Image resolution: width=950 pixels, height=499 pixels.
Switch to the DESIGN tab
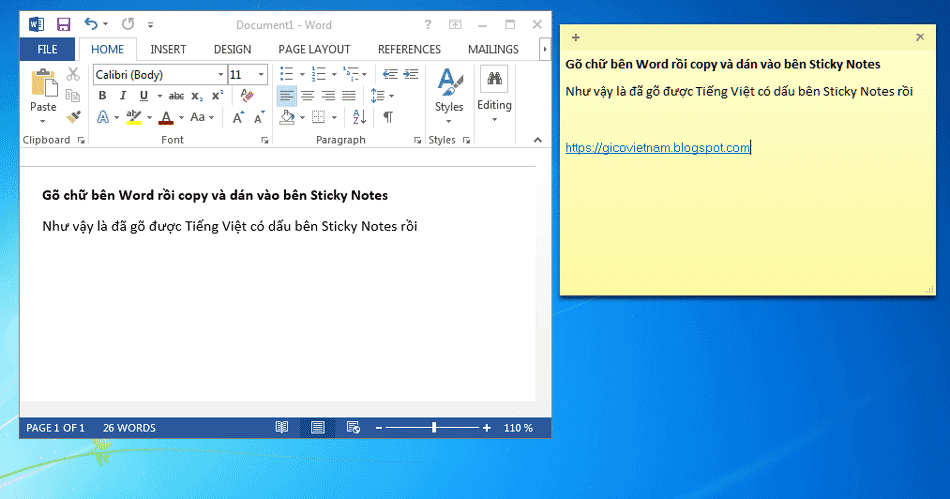point(232,49)
